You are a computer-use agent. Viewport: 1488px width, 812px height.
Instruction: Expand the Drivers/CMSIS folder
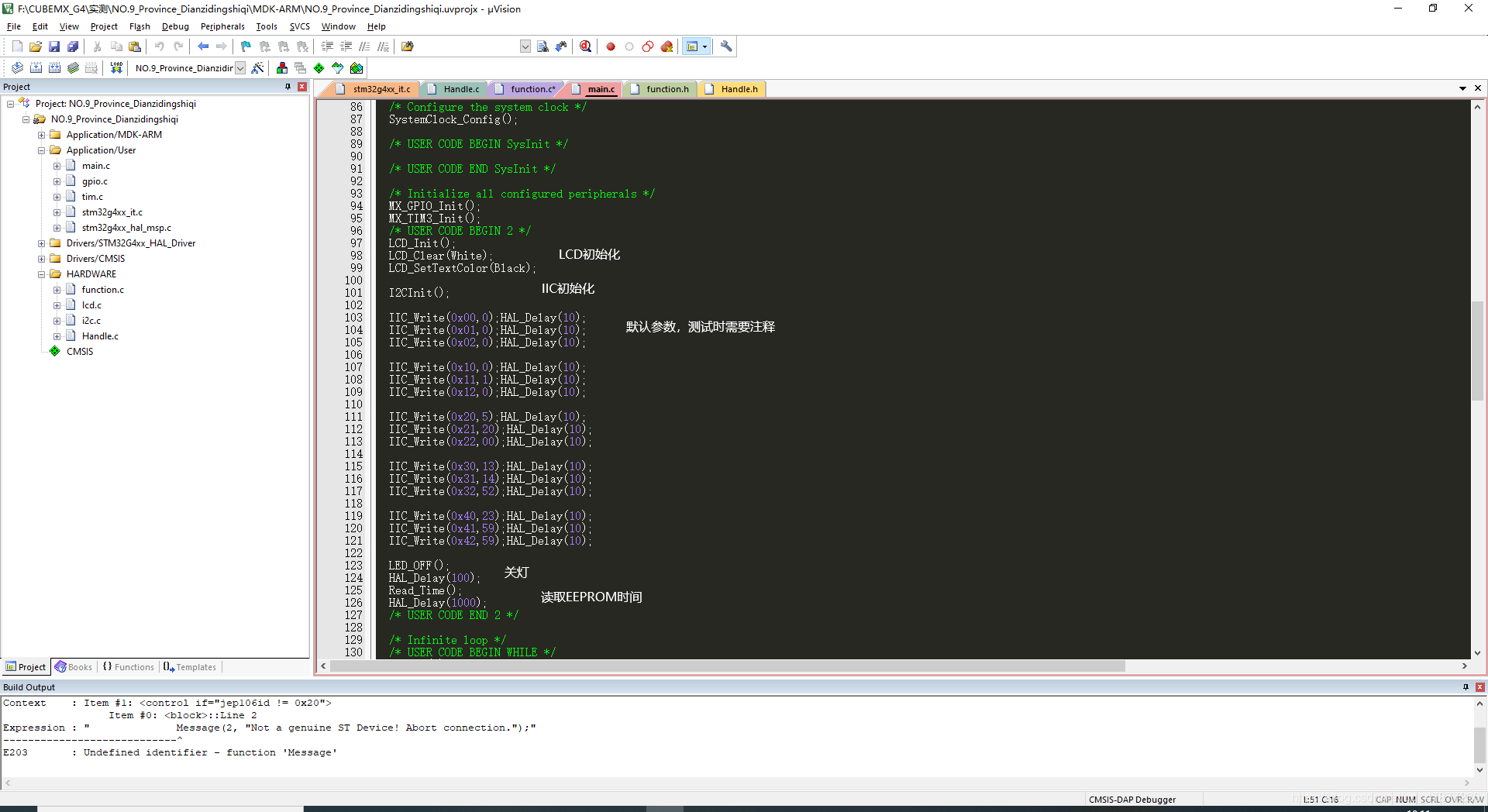tap(42, 259)
